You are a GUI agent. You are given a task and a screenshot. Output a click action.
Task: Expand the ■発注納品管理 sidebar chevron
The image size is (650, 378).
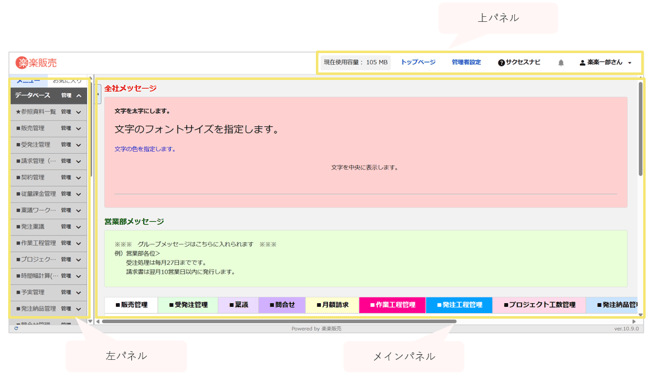[79, 309]
